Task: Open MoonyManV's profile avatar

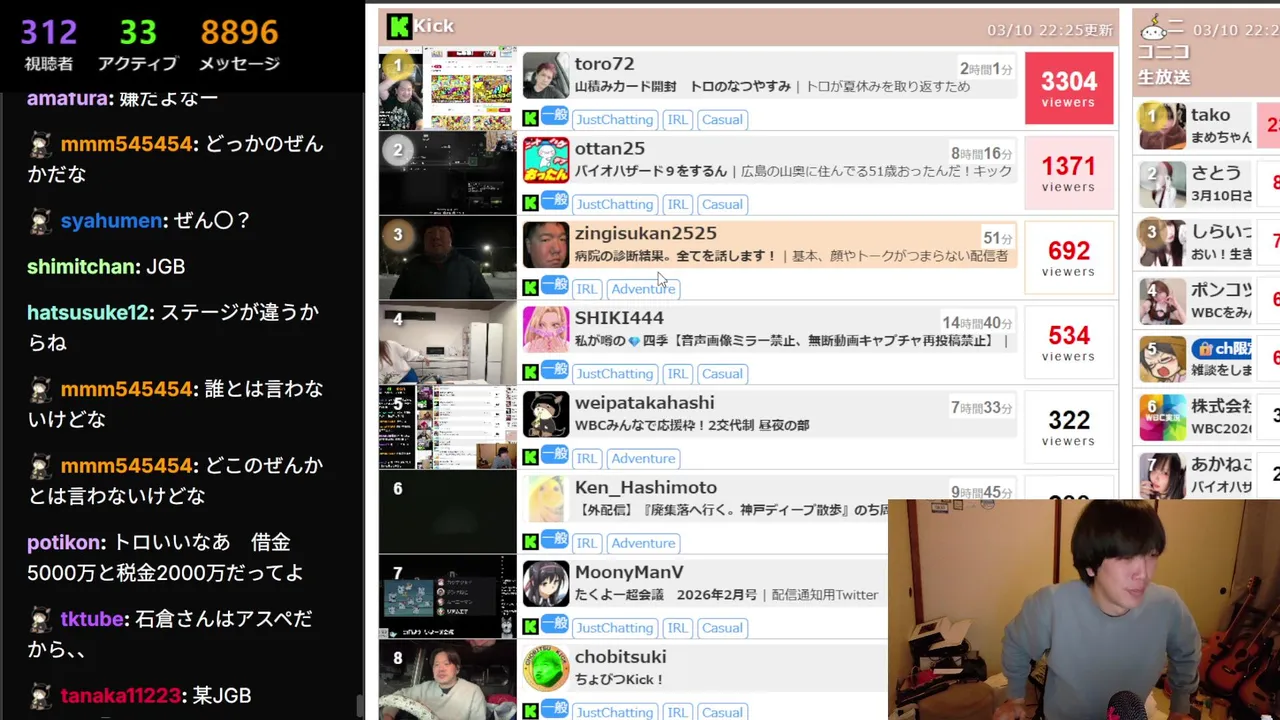Action: pos(546,585)
